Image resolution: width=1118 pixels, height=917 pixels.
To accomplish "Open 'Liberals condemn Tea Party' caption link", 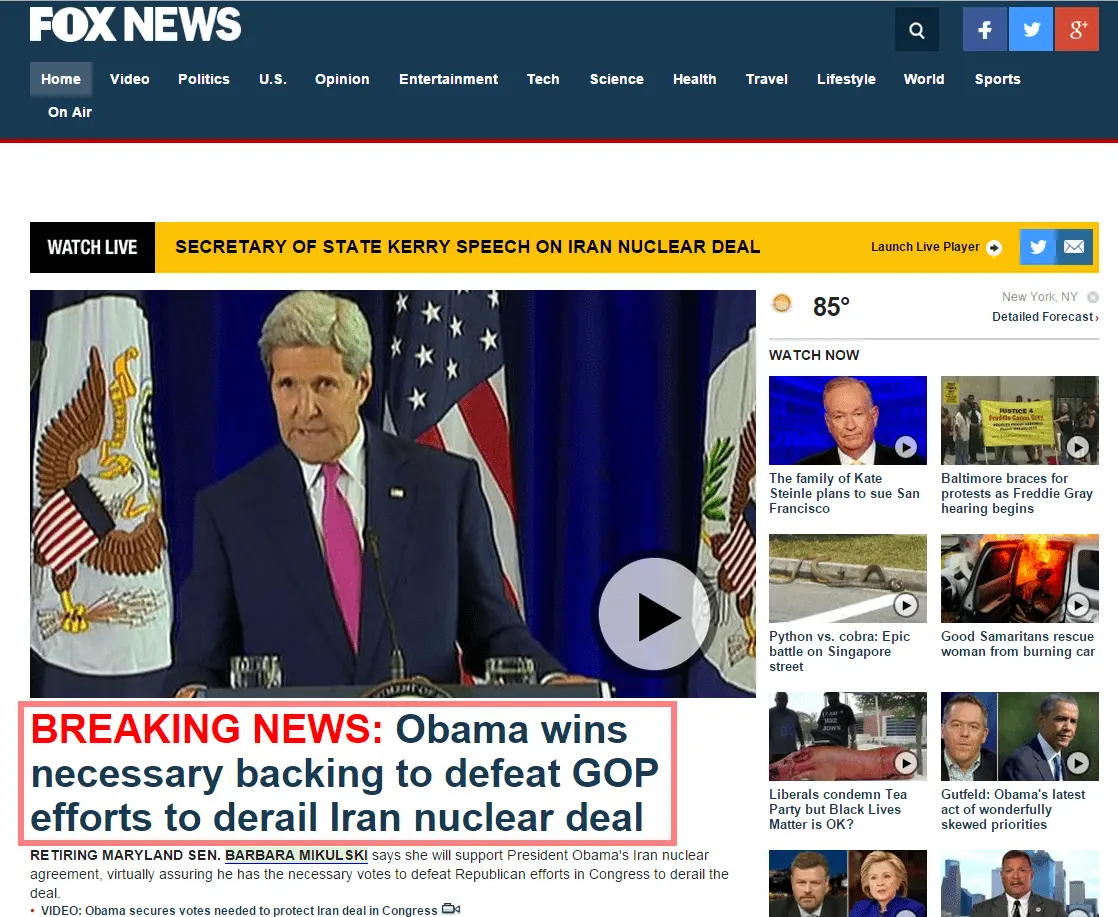I will pyautogui.click(x=838, y=809).
